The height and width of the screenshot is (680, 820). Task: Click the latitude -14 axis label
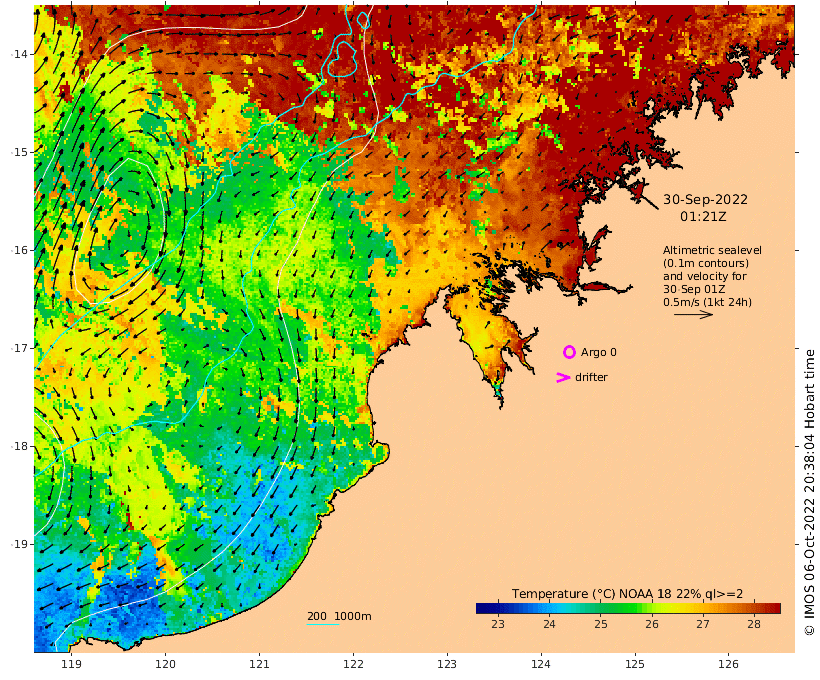tap(19, 54)
